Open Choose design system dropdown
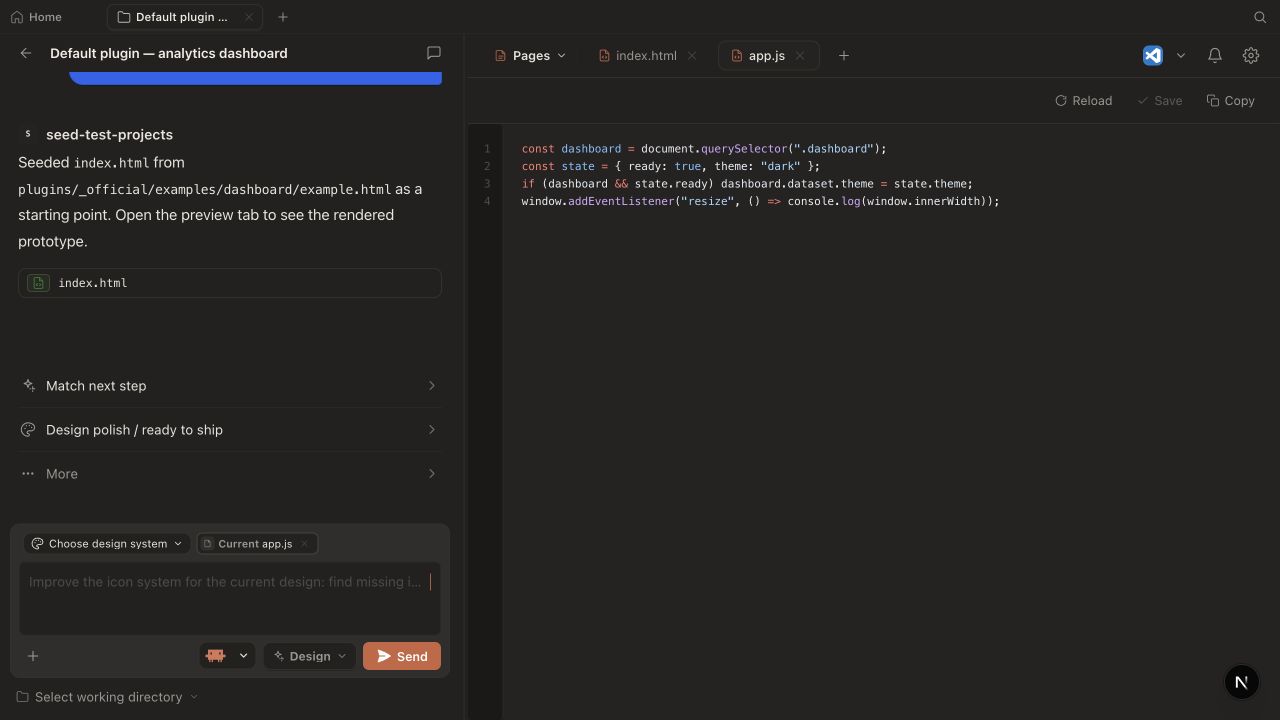 (107, 544)
